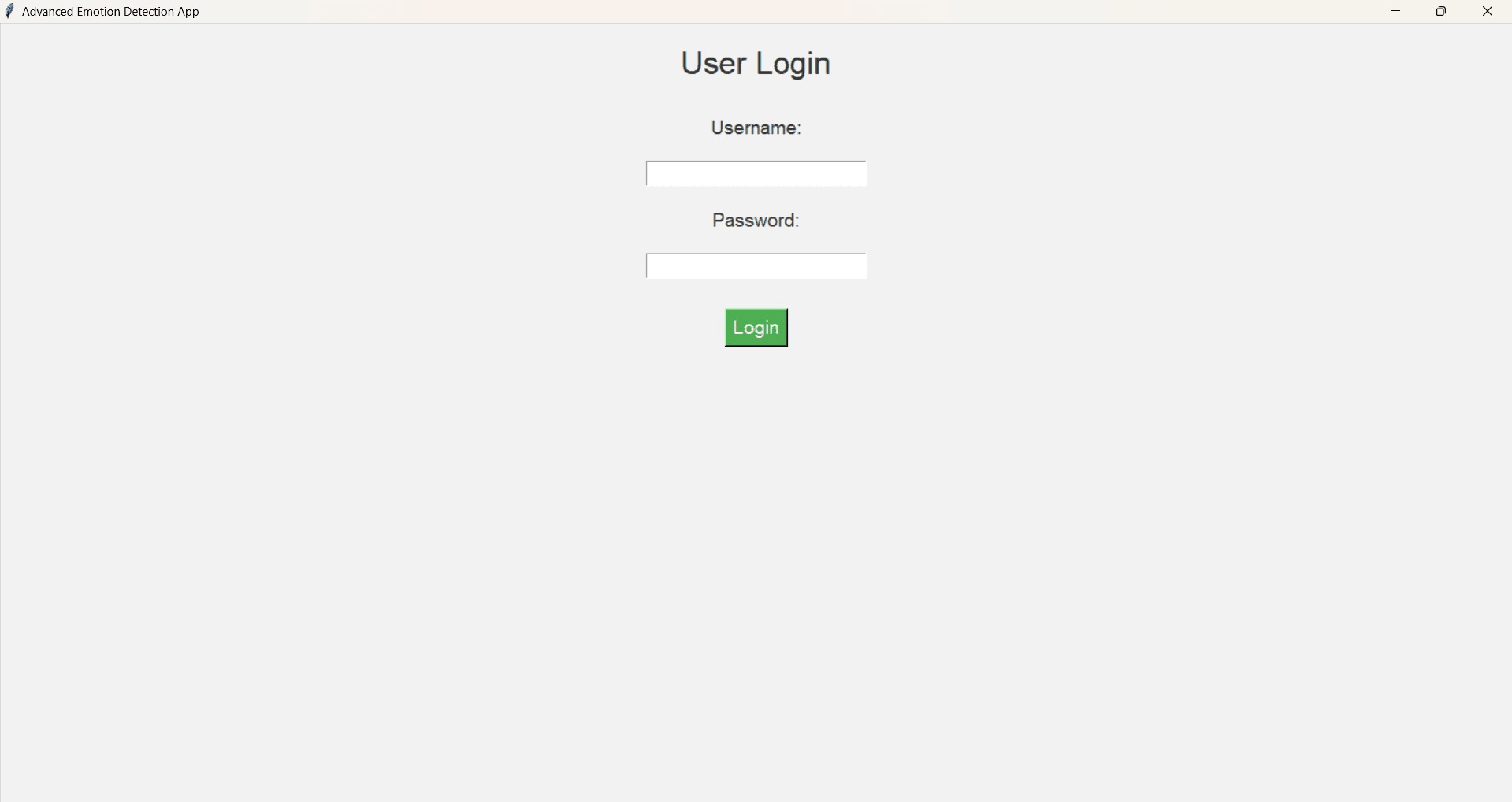Focus the Username input field
Screen dimensions: 1512x802
pos(756,173)
